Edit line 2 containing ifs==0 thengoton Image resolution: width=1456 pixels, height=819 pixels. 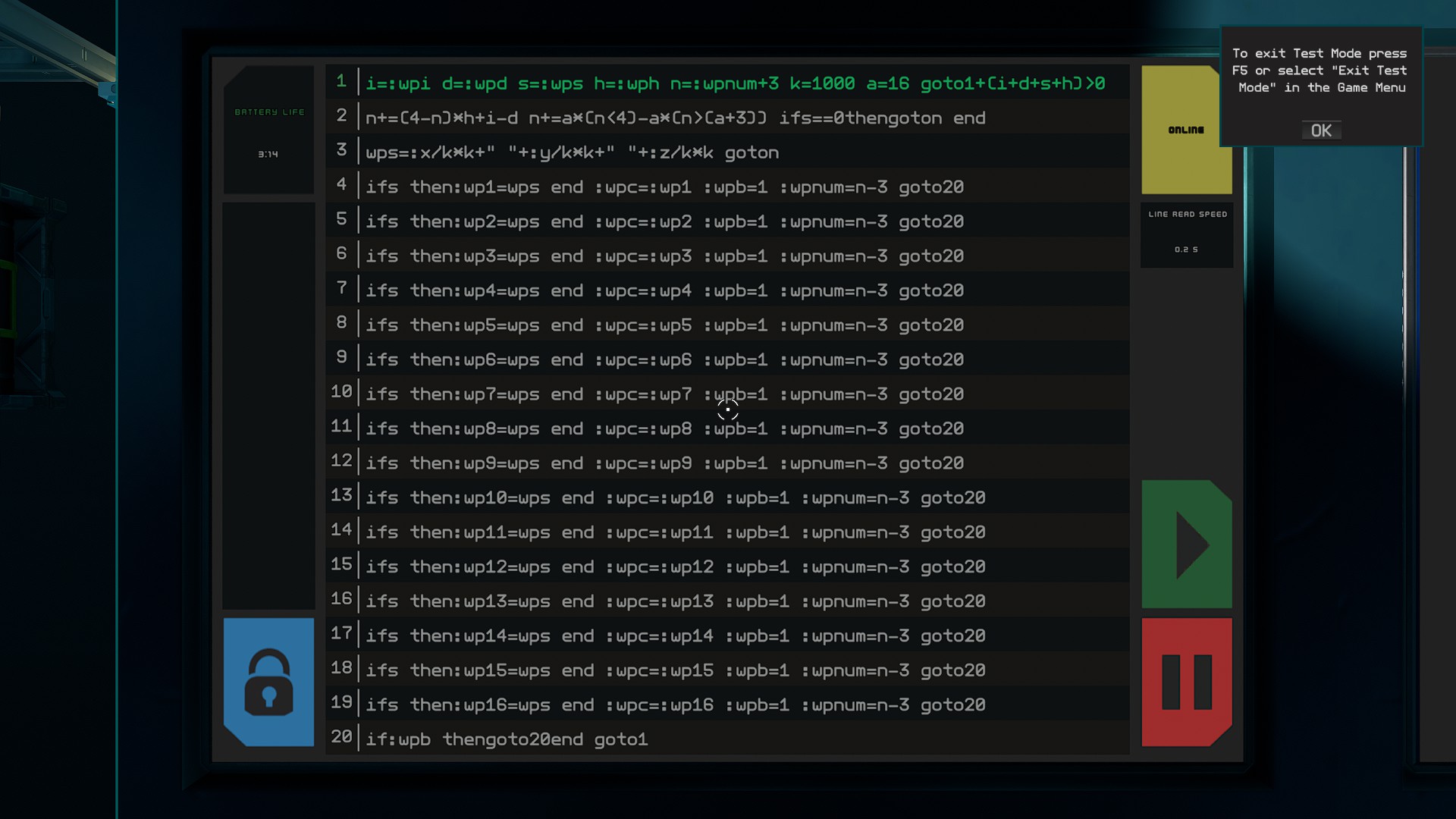click(675, 118)
